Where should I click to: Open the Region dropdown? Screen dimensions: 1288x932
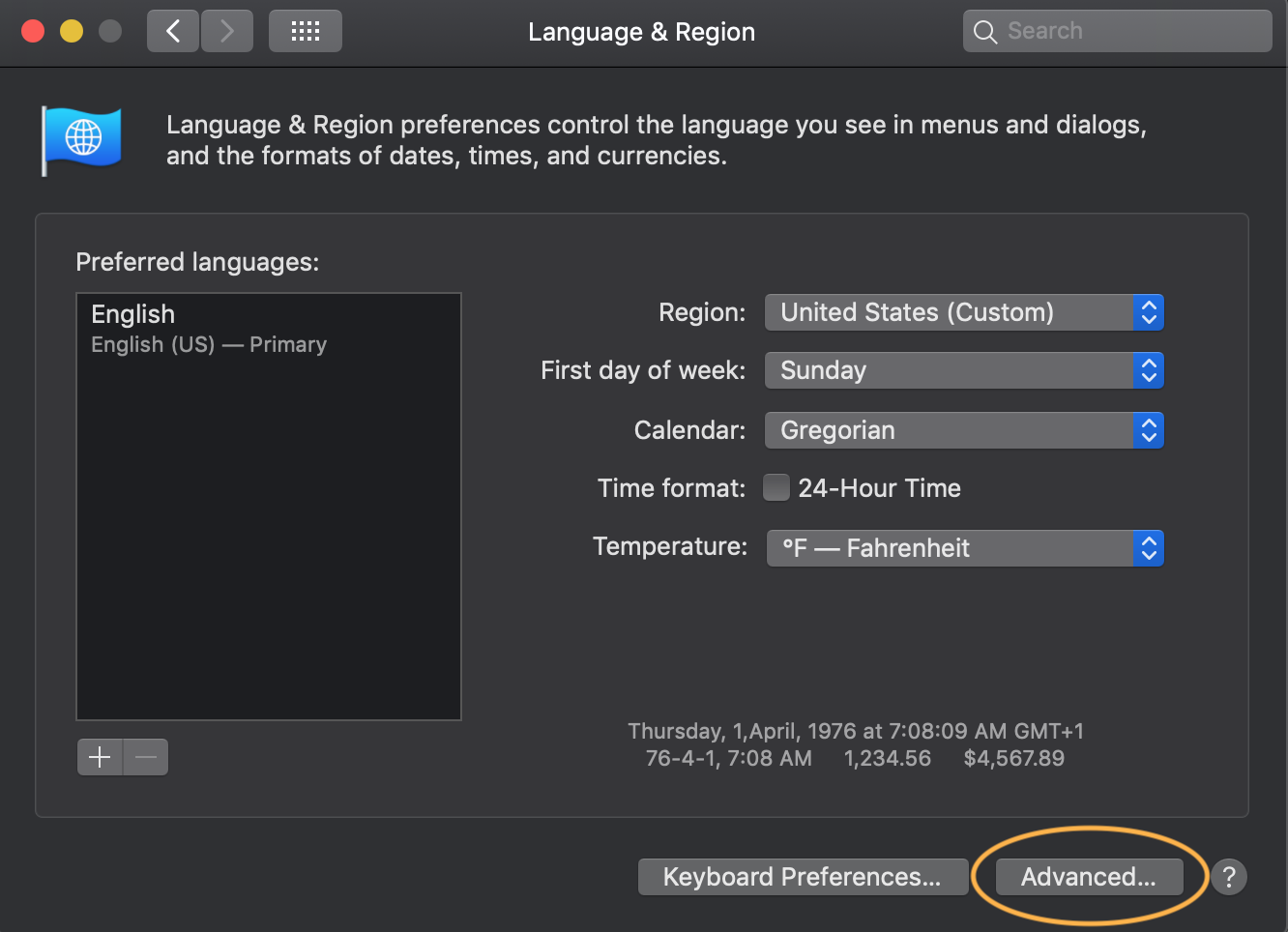[x=964, y=312]
